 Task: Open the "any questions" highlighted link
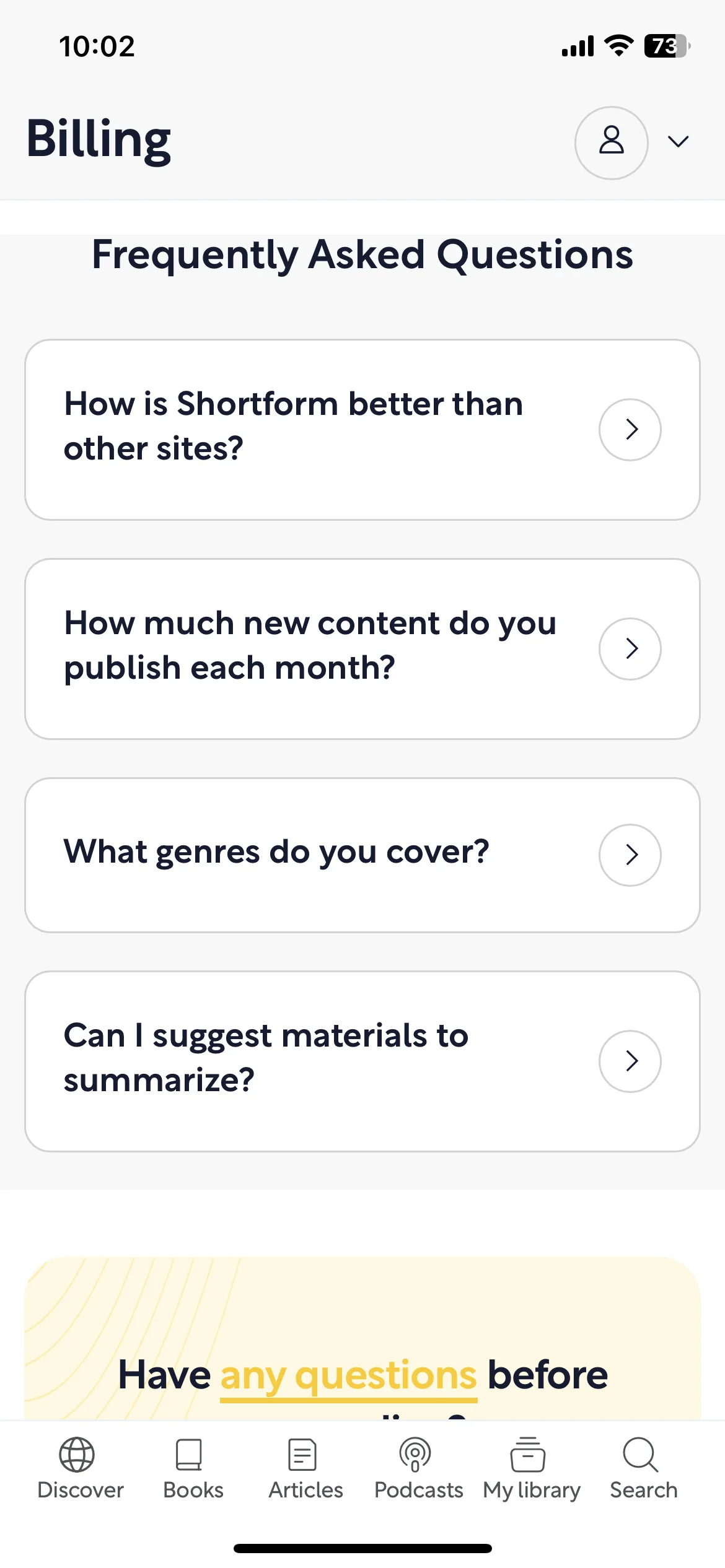(349, 1376)
